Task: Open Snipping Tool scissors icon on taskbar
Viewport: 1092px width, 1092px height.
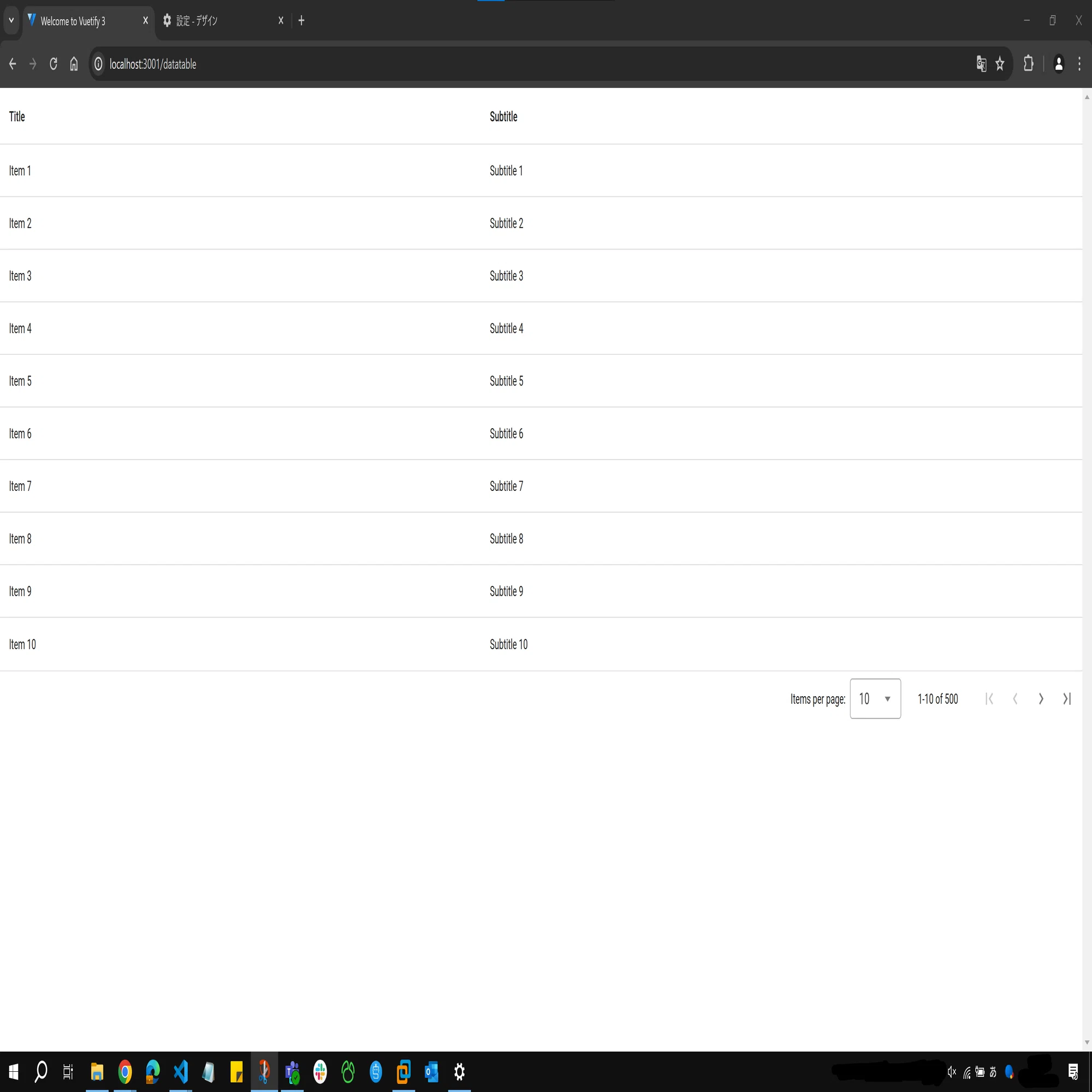Action: tap(264, 1072)
